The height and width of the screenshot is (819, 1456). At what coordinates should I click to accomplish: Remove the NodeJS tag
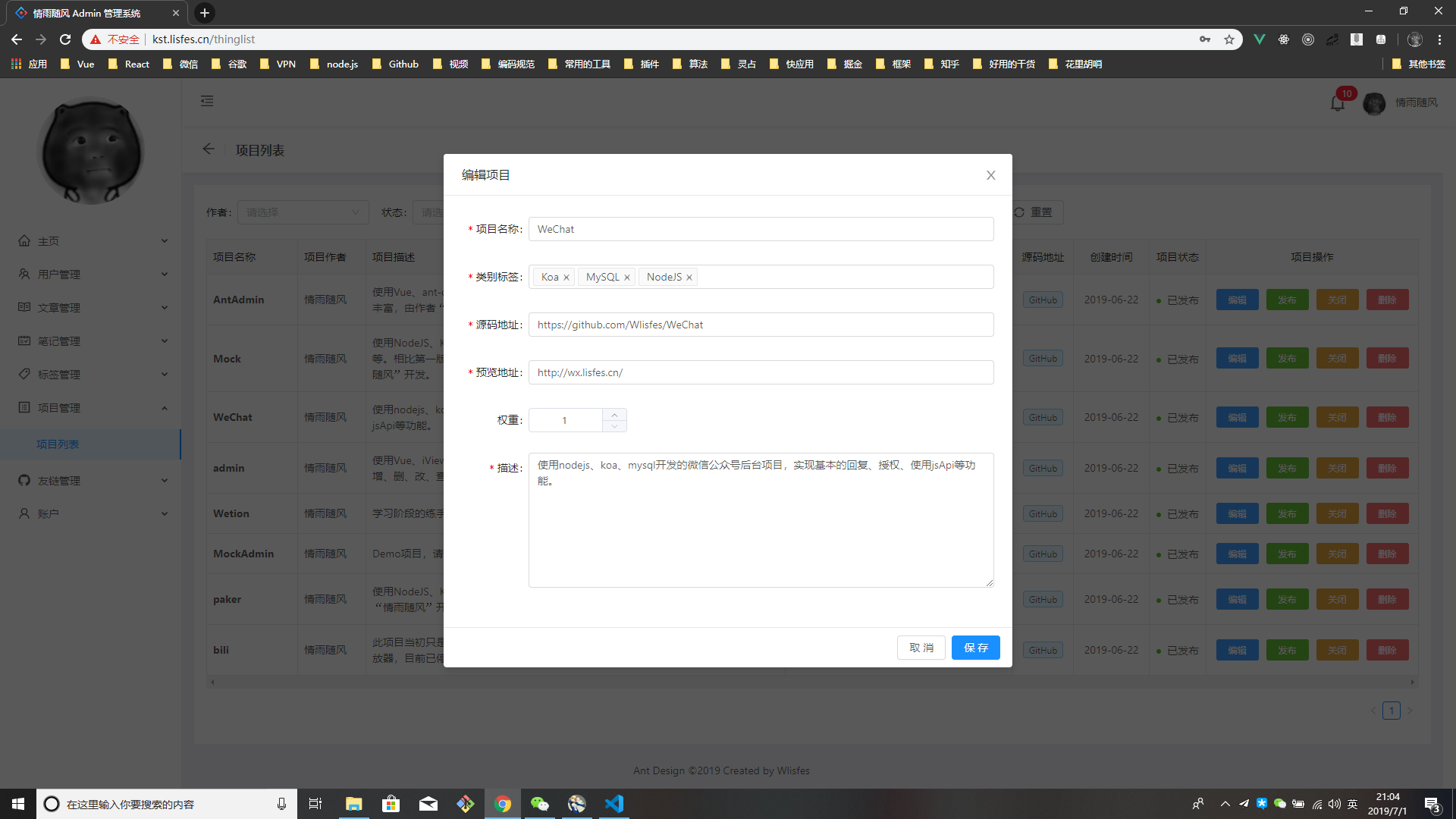click(x=689, y=278)
